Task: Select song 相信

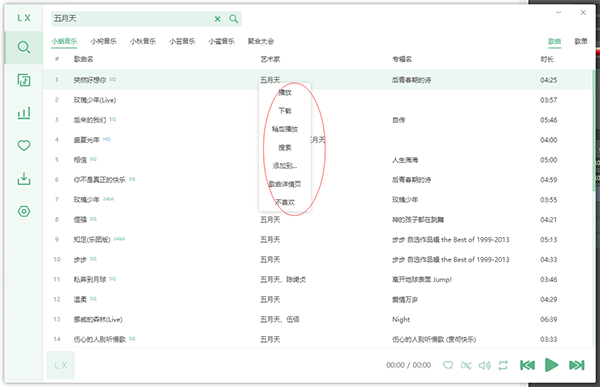Action: pos(80,160)
